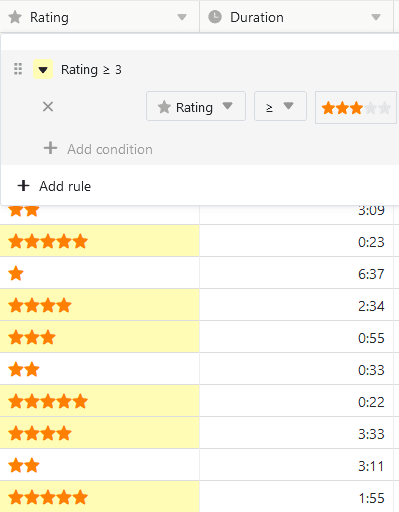Select the duration cell showing 2:34
Screen dimensions: 399x512
coord(296,306)
